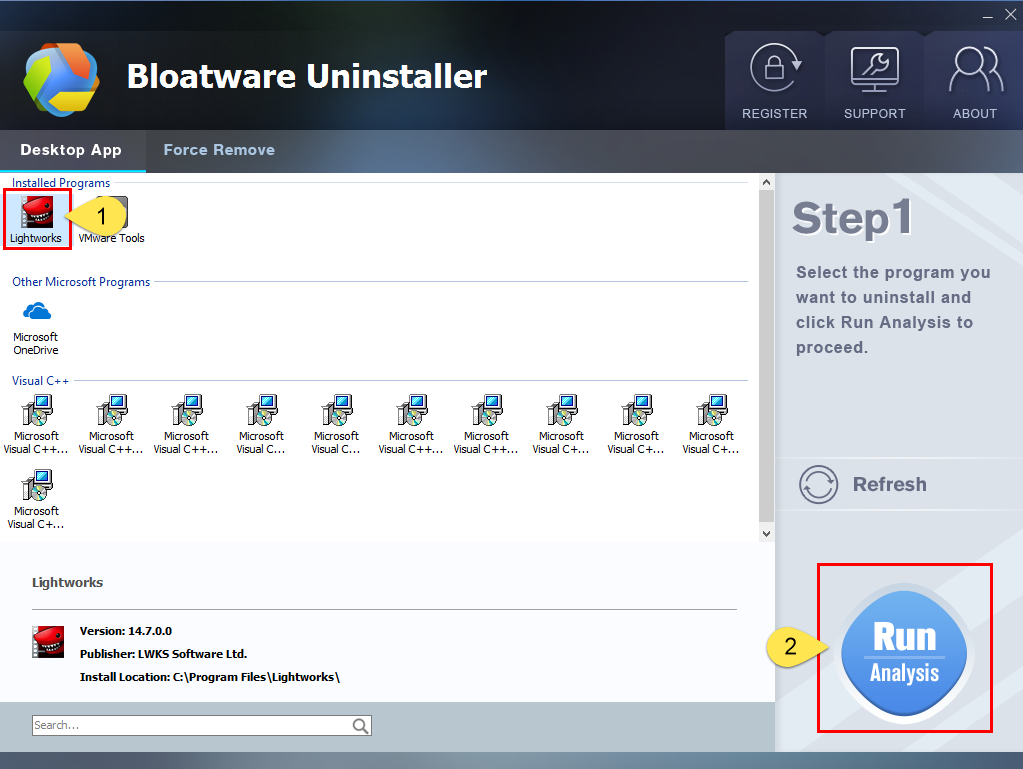Click the Other Microsoft Programs heading
Viewport: 1023px width, 769px height.
81,282
